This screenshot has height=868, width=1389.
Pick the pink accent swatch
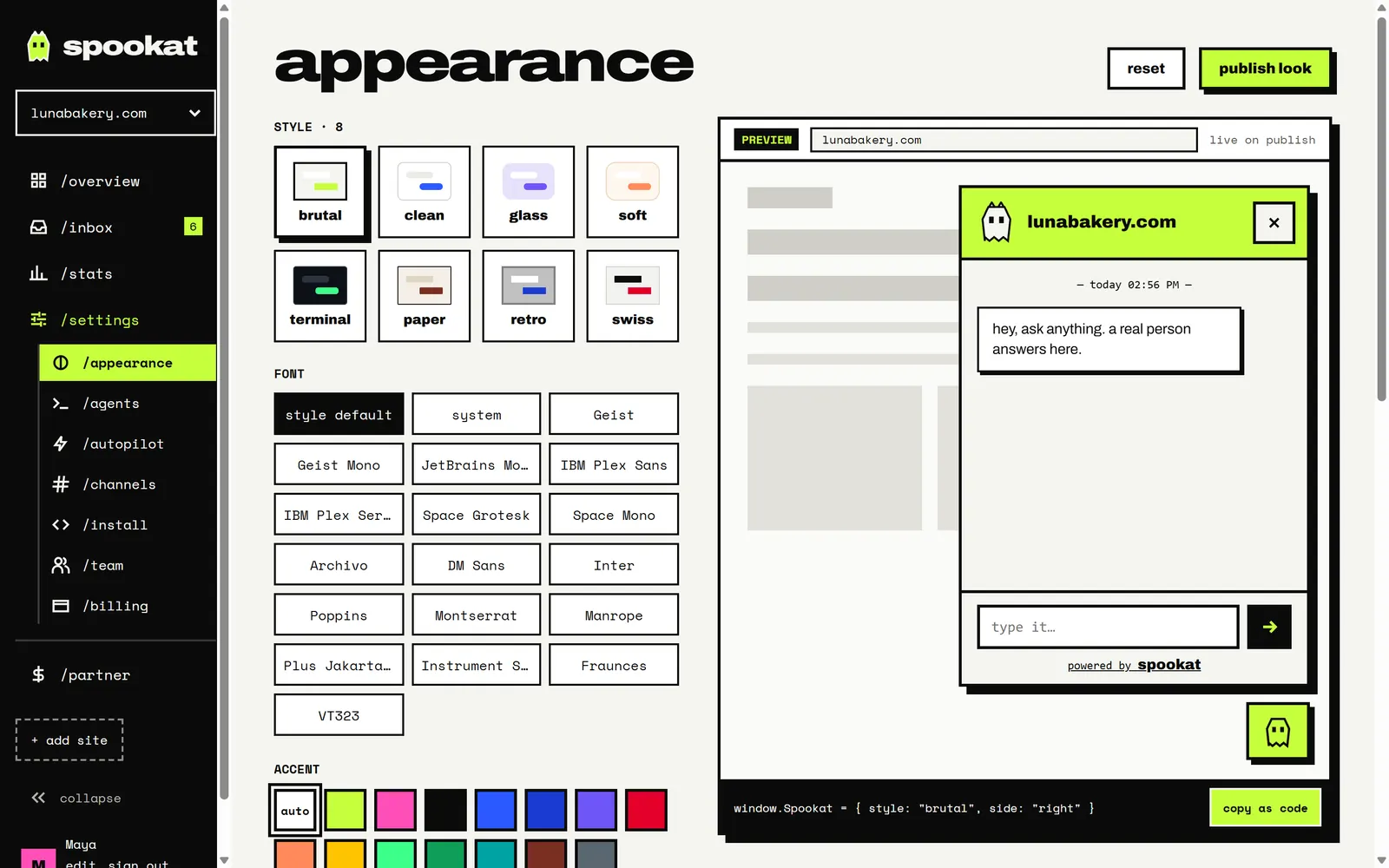396,811
